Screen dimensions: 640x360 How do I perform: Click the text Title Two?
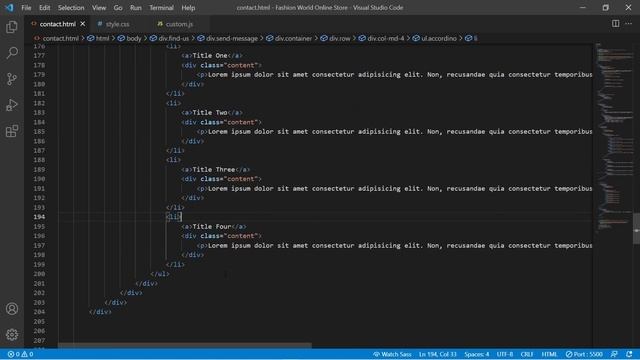[x=210, y=113]
